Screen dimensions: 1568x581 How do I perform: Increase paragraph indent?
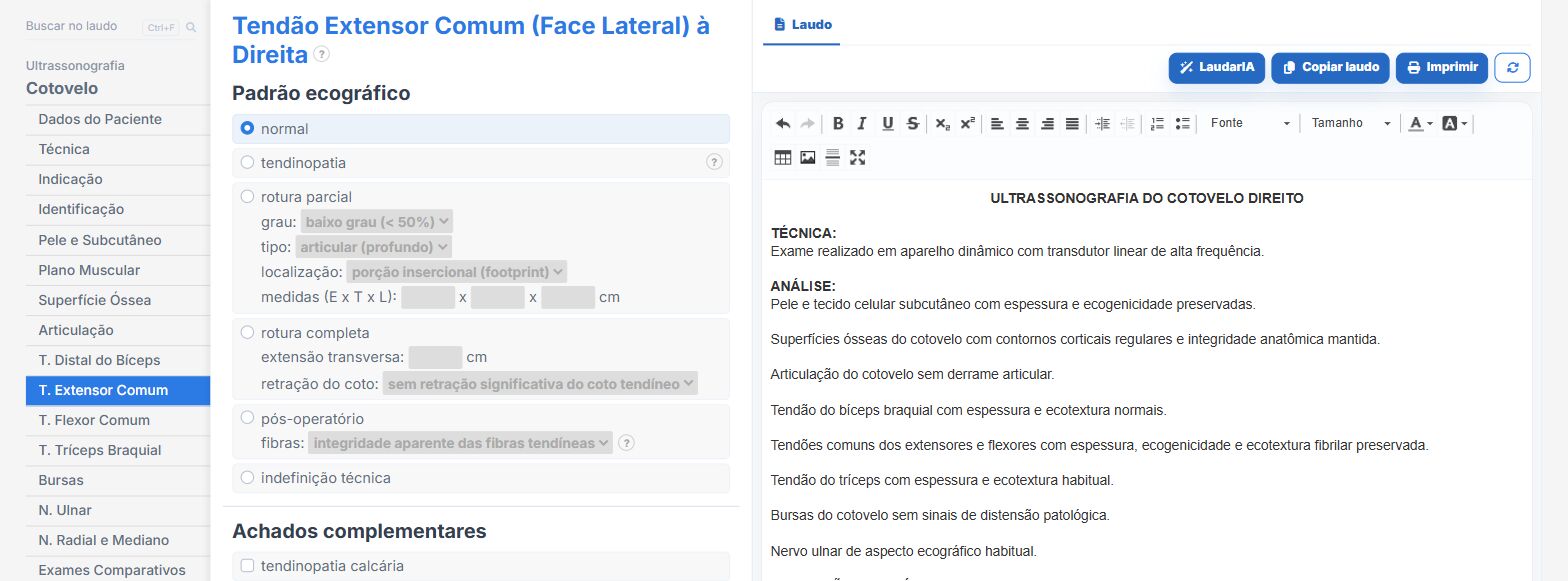coord(1102,124)
